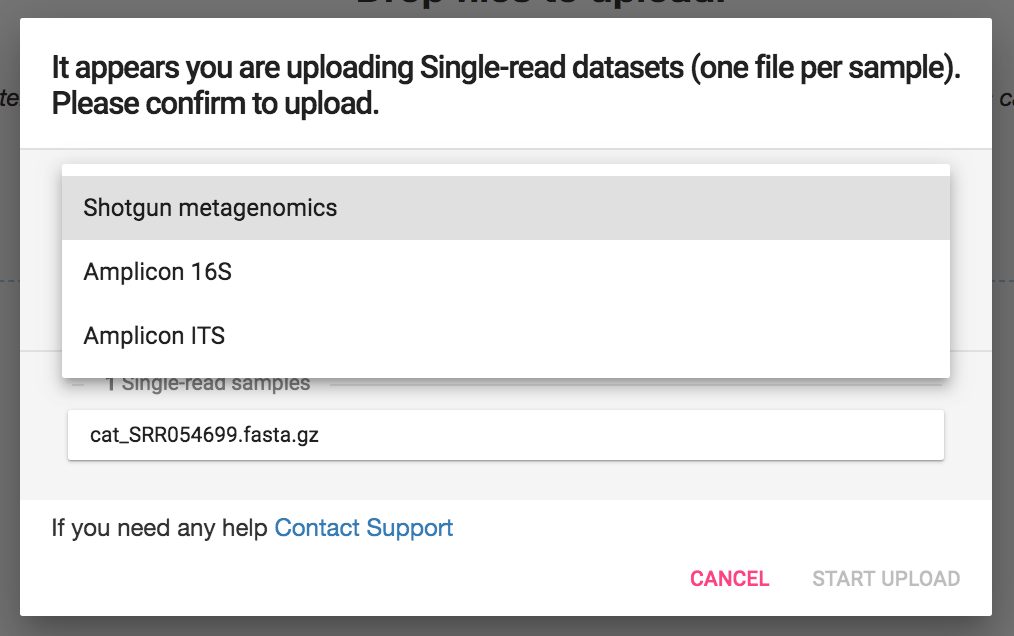The height and width of the screenshot is (636, 1014).
Task: Select the uploaded sample file field
Action: [x=505, y=434]
